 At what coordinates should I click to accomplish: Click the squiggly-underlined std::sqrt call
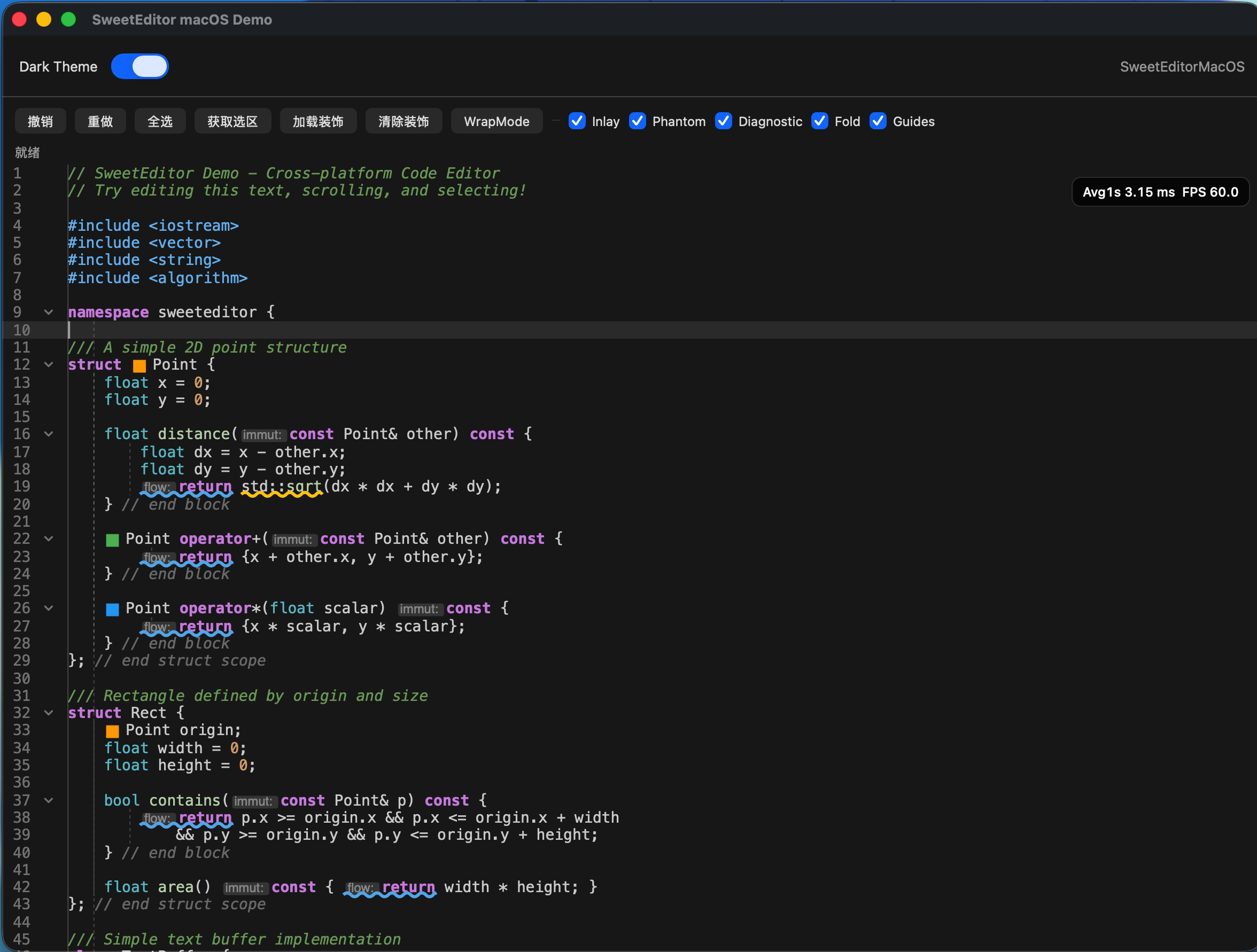[x=281, y=487]
